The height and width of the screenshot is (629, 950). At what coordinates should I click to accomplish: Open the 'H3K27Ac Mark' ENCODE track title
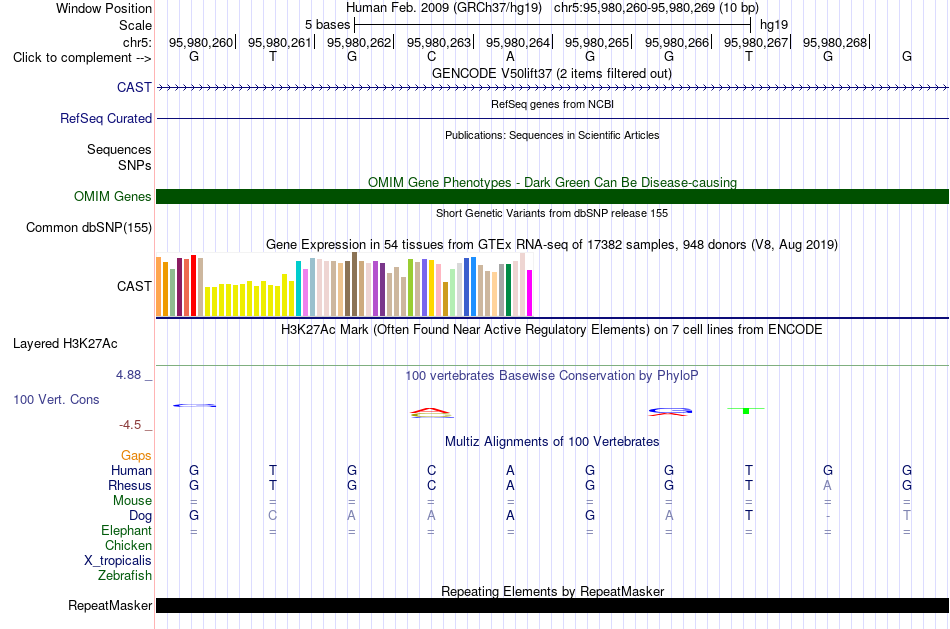552,330
